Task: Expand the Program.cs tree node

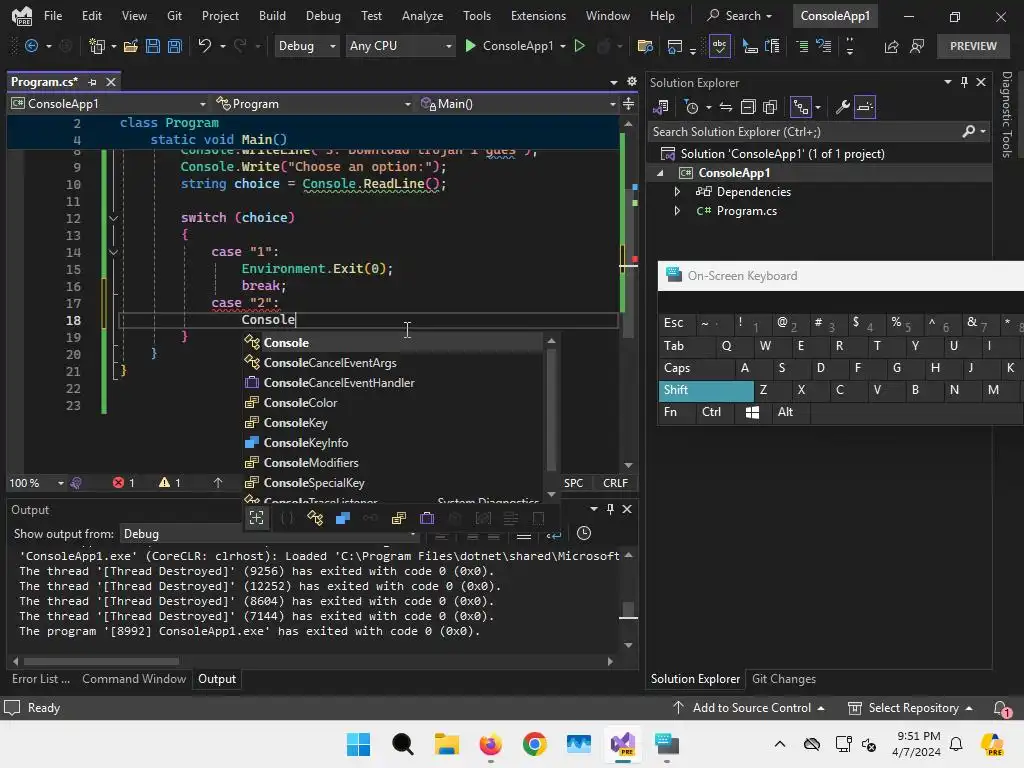Action: click(677, 211)
